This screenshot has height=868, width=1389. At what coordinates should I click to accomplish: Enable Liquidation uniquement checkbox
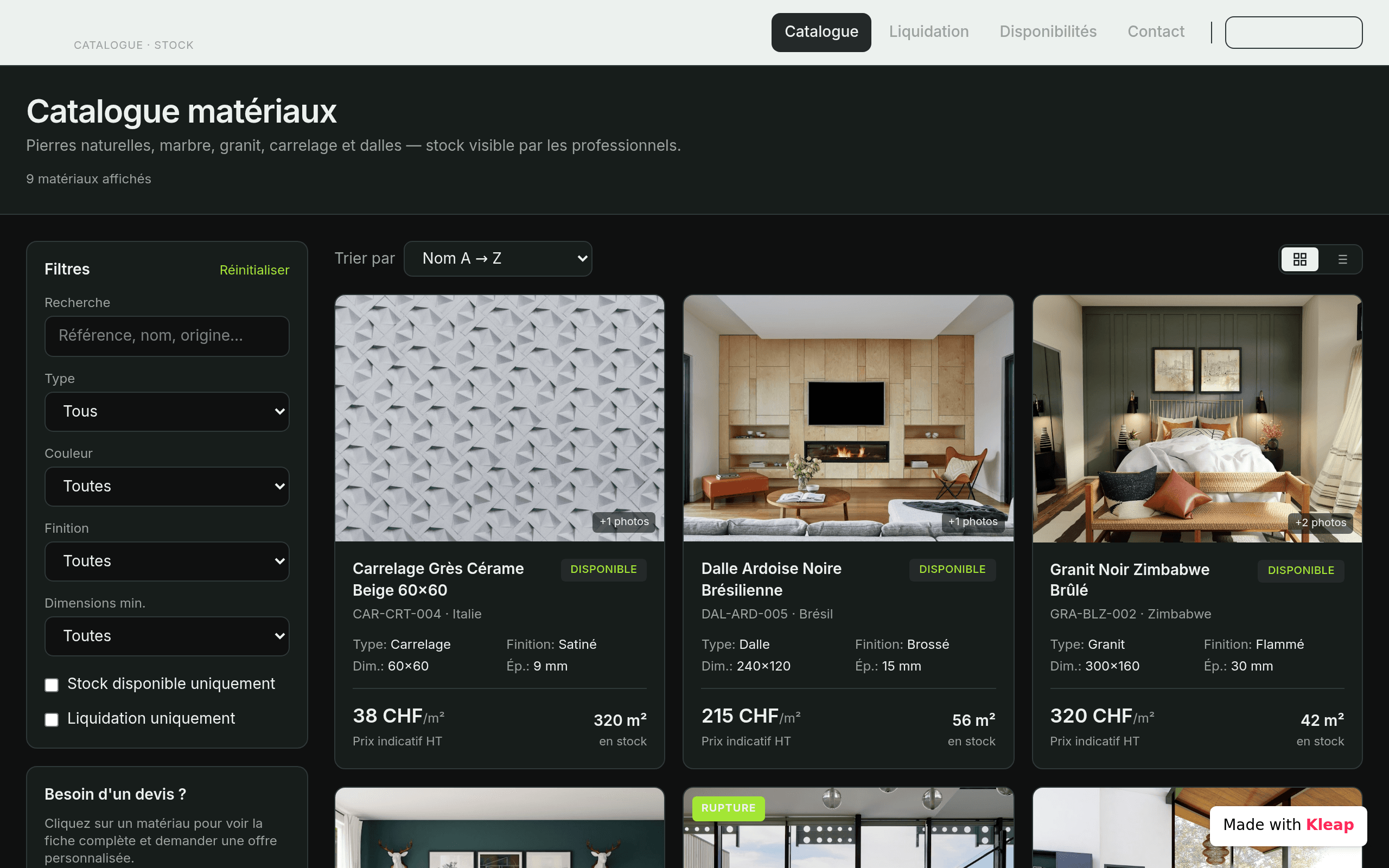tap(52, 720)
